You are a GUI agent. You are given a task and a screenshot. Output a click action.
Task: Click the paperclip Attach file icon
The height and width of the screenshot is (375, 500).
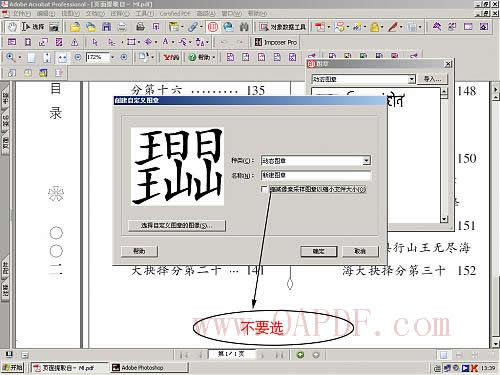point(193,27)
